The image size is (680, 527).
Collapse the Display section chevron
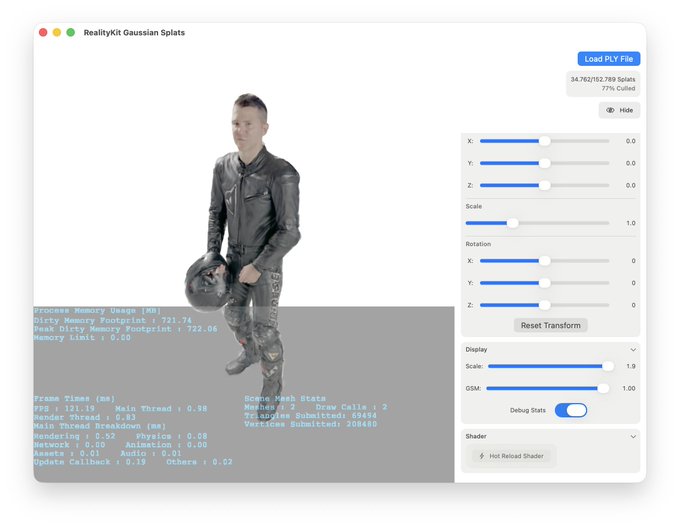coord(633,350)
